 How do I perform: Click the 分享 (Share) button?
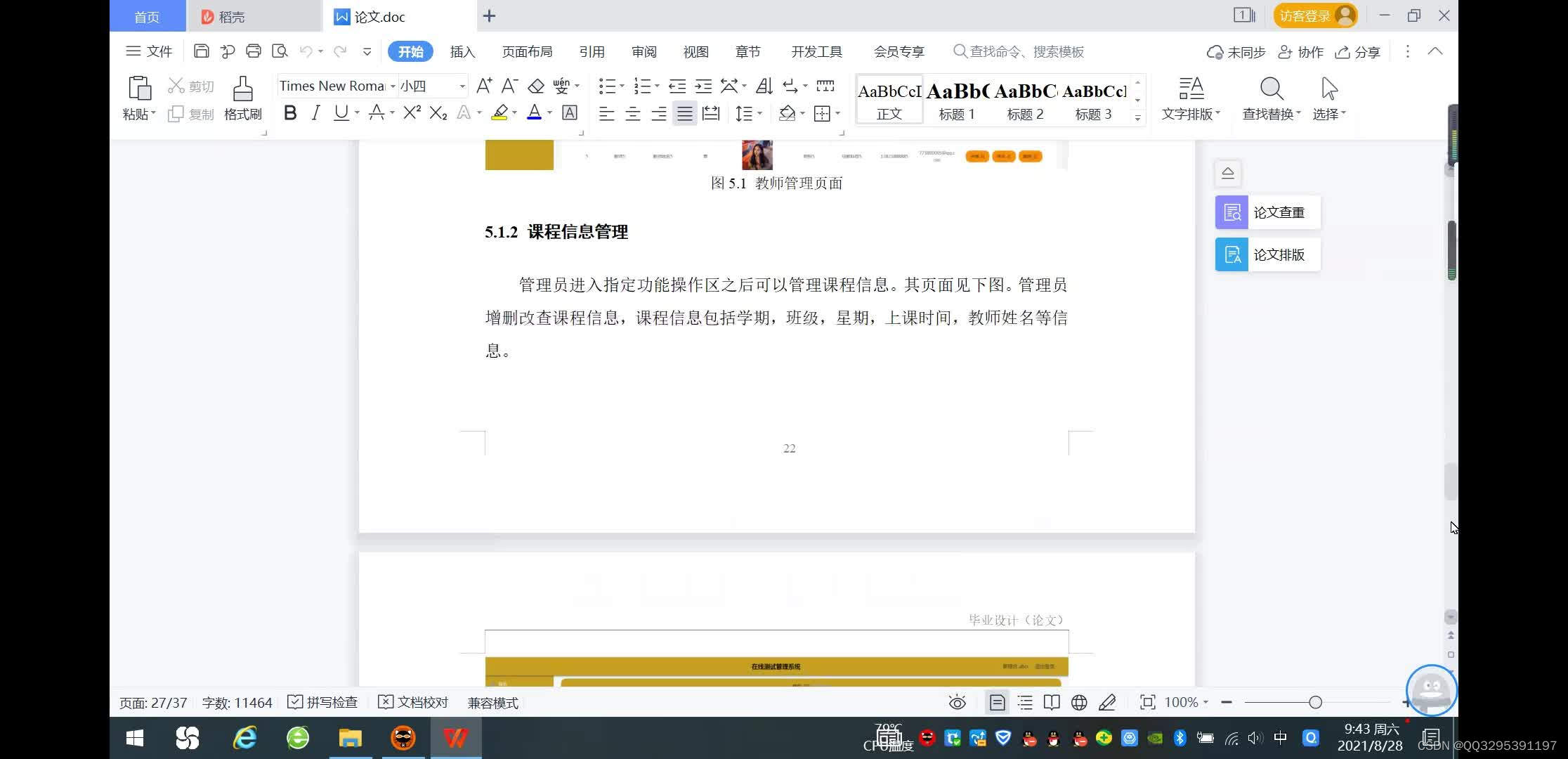[1358, 52]
